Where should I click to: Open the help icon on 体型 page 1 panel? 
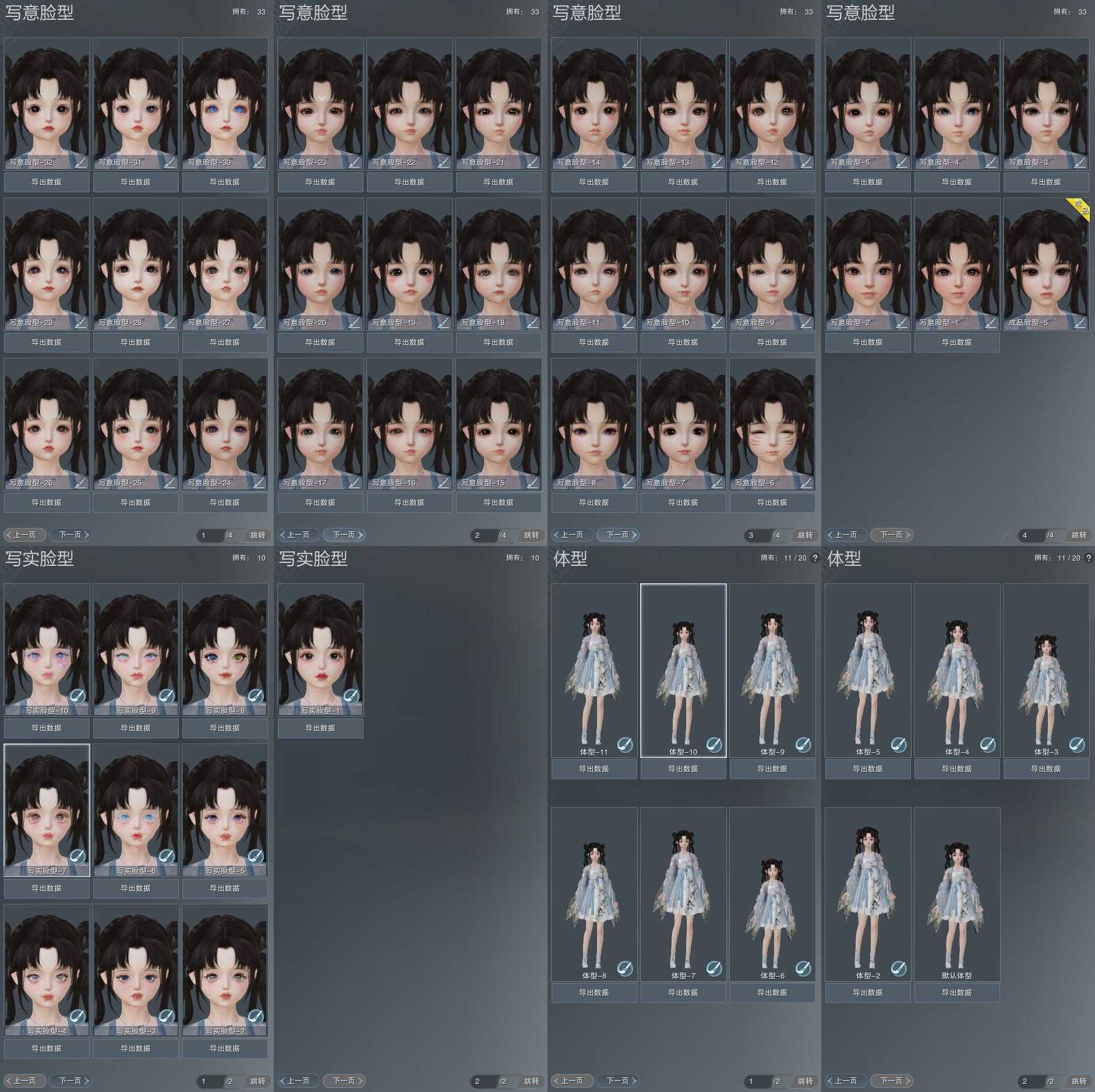[x=815, y=558]
